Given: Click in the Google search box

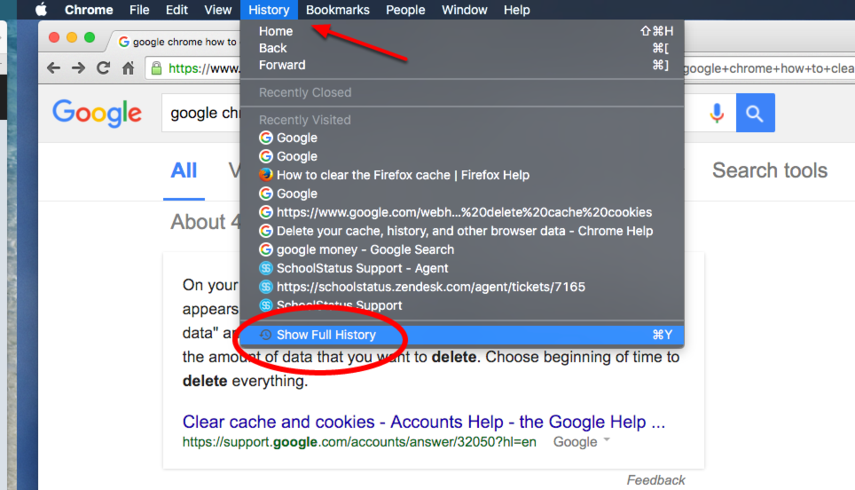Looking at the screenshot, I should click(202, 113).
